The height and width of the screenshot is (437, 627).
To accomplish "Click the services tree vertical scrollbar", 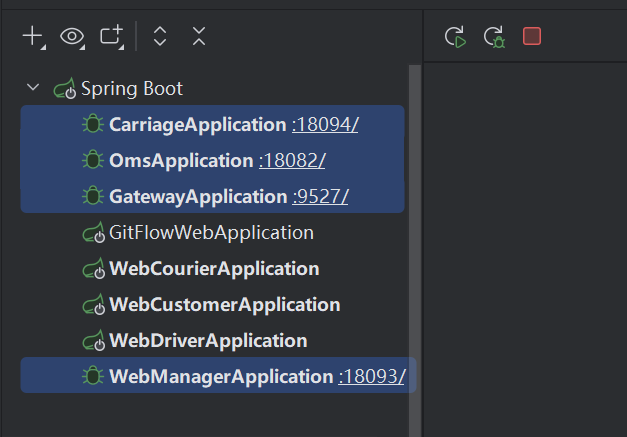I will [415, 251].
